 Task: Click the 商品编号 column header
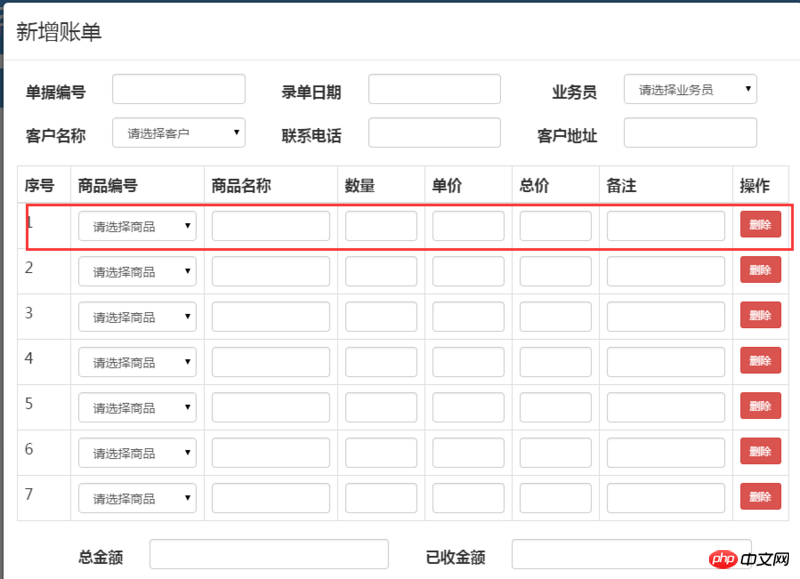point(108,185)
